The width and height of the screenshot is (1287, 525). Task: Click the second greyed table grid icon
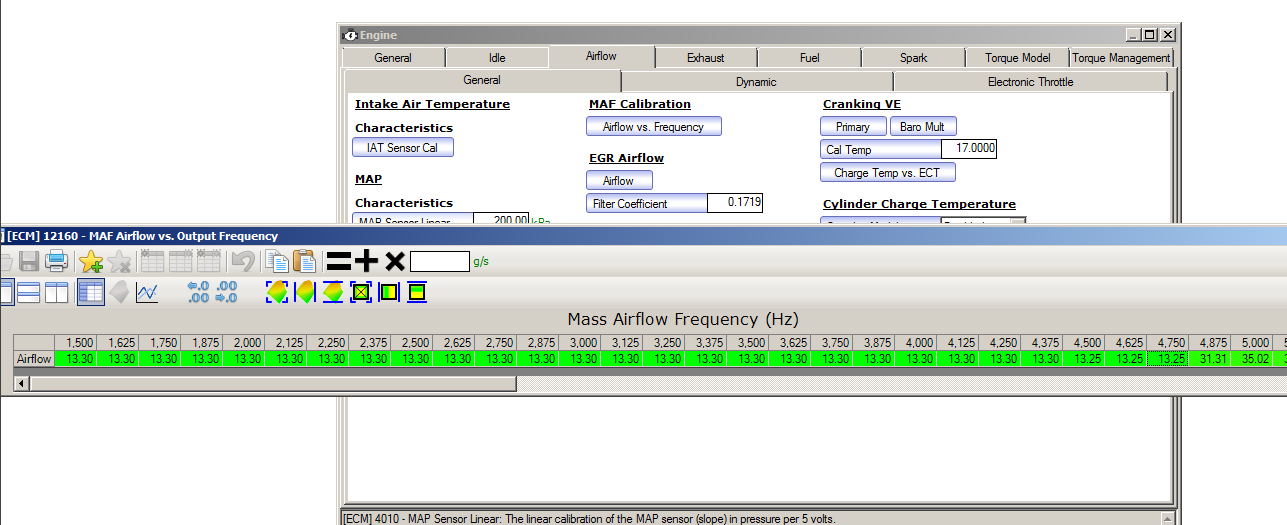pyautogui.click(x=181, y=262)
